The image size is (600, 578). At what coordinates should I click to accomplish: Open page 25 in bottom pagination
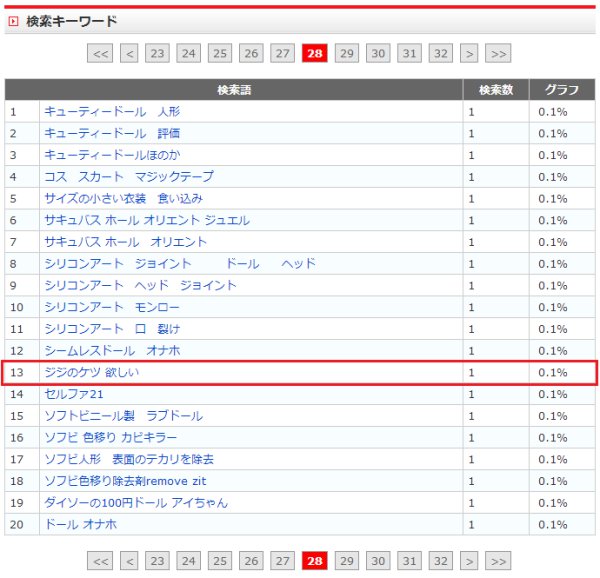[x=220, y=561]
